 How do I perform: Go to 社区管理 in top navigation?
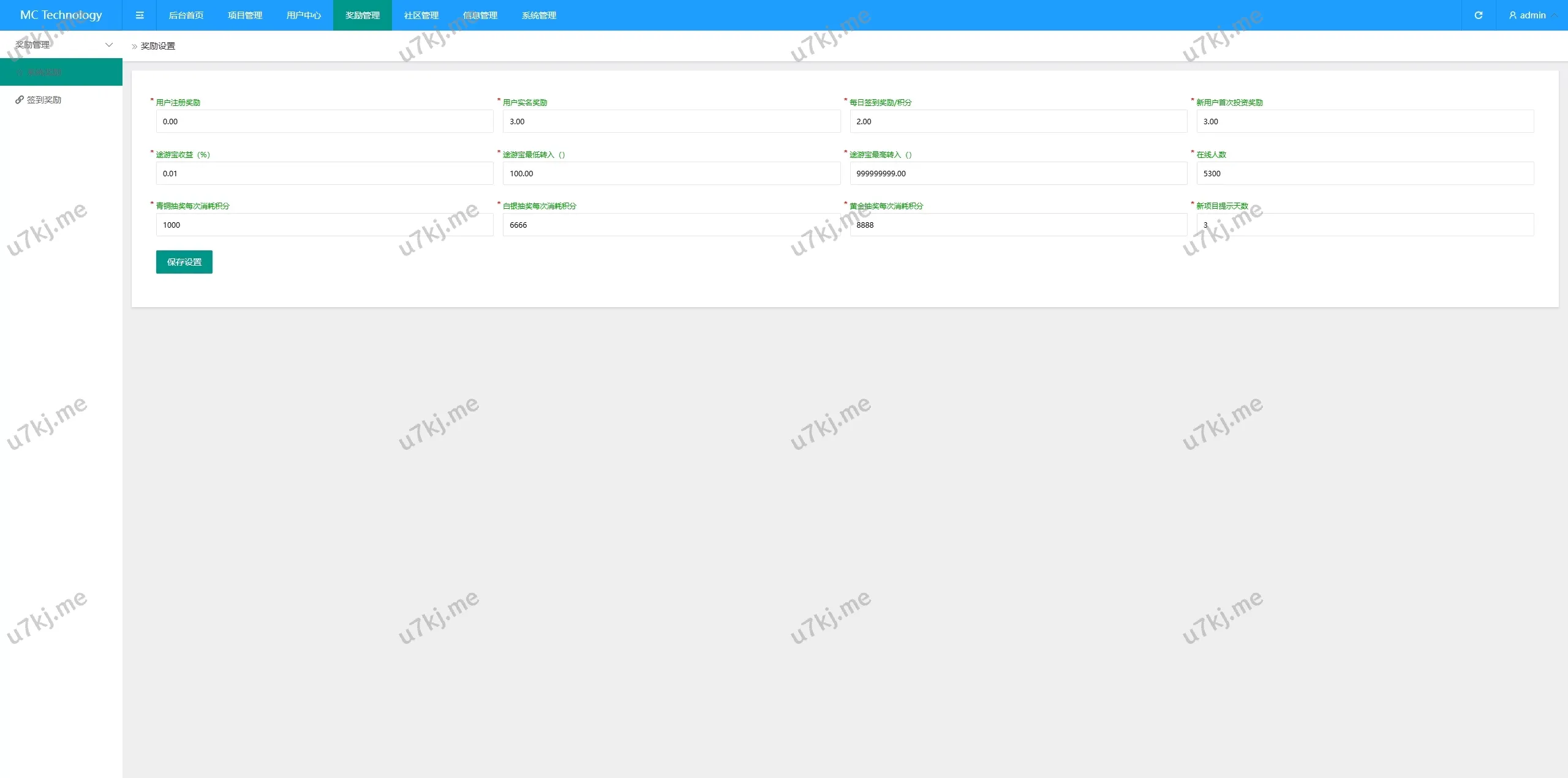point(421,15)
